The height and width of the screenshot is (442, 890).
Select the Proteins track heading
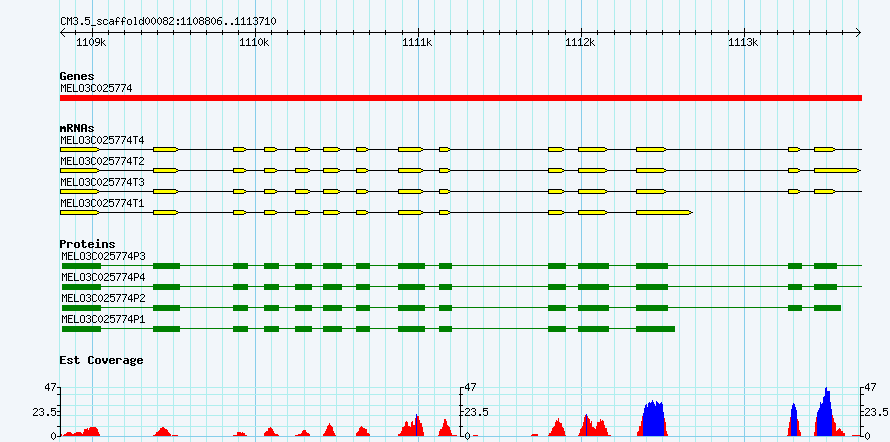pos(87,244)
